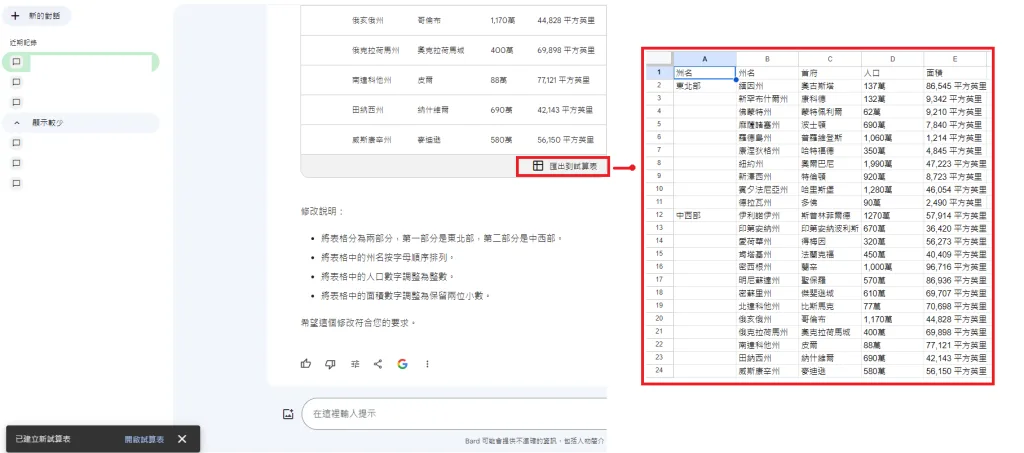
Task: Click the table icon in 匯出到試算表 button
Action: [537, 166]
